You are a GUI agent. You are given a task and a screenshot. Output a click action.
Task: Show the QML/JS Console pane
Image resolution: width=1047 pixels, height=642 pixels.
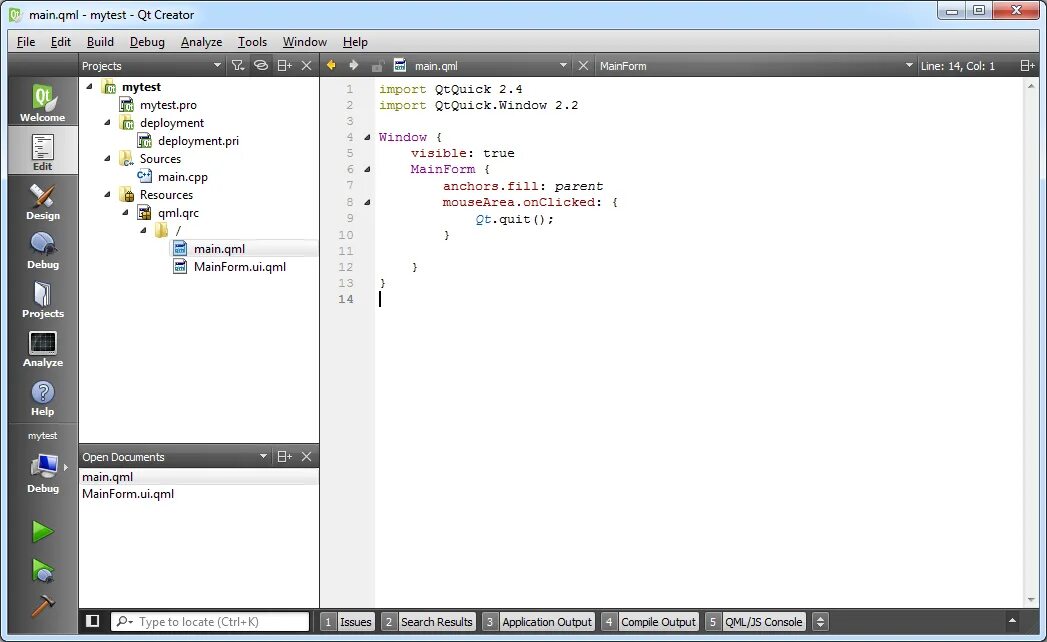click(755, 621)
